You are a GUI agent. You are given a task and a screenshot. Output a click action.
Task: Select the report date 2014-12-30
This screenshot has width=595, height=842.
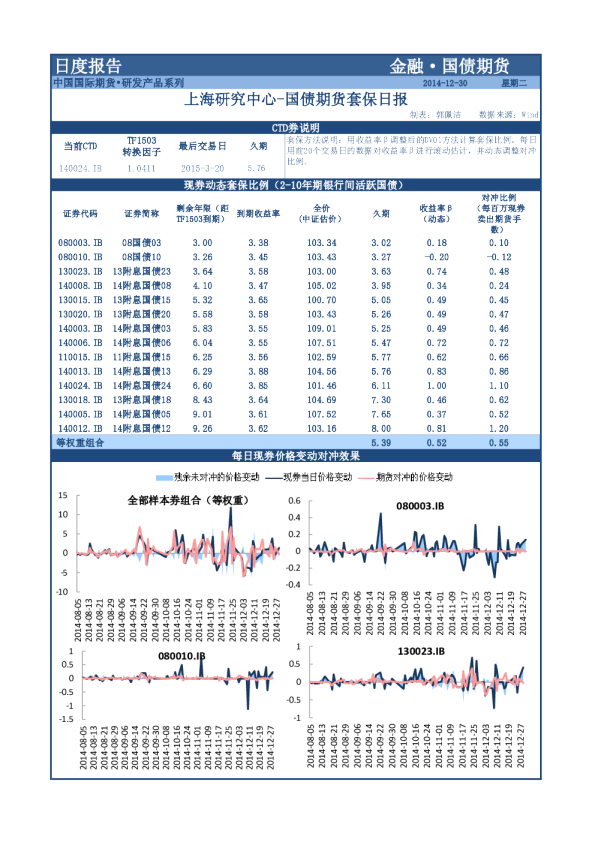445,83
